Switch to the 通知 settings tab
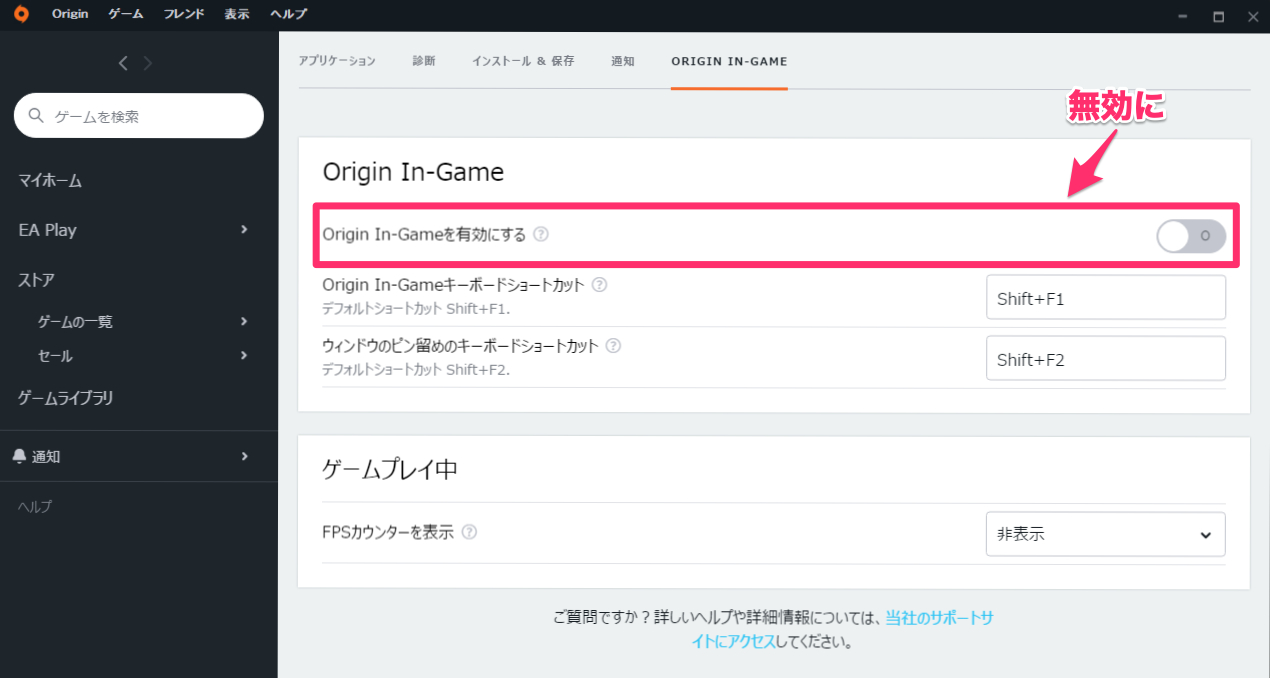The image size is (1270, 678). coord(623,61)
